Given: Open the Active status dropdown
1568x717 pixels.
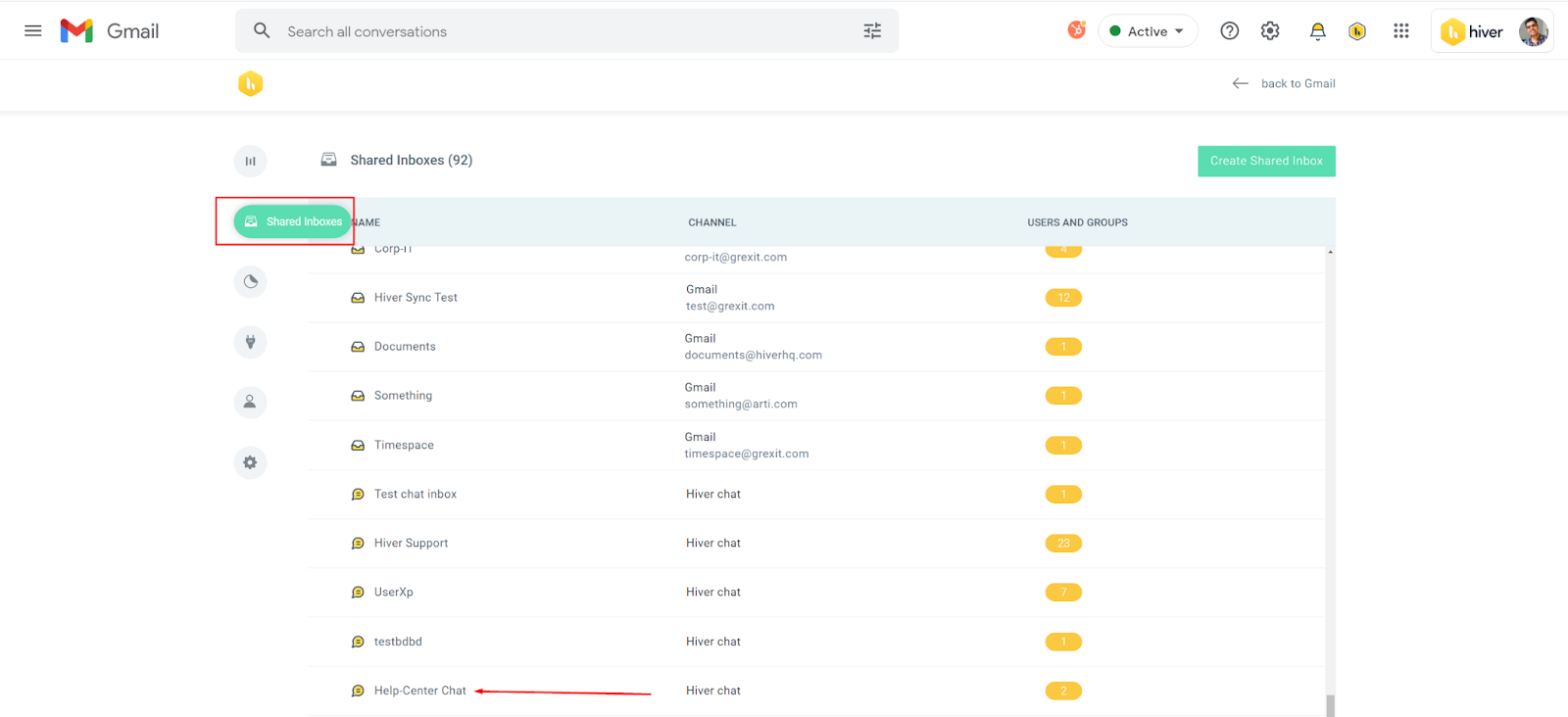Looking at the screenshot, I should click(1148, 31).
